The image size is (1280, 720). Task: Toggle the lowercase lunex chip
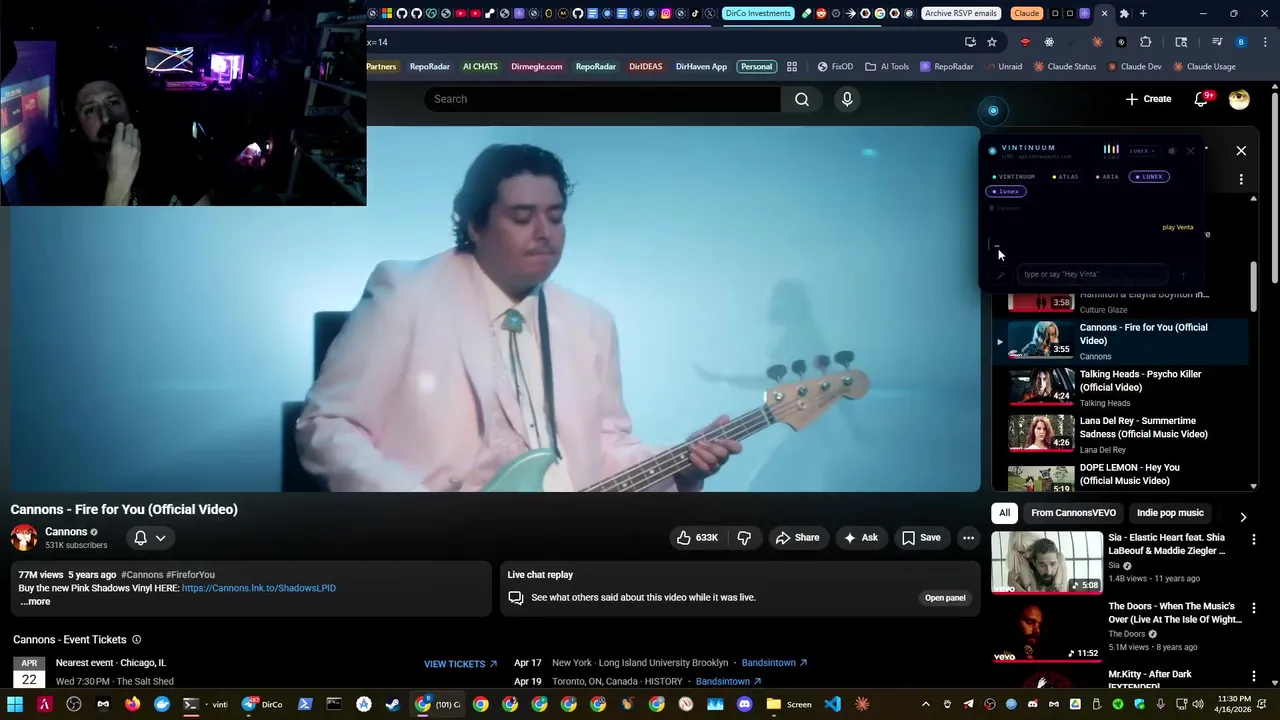[1006, 191]
